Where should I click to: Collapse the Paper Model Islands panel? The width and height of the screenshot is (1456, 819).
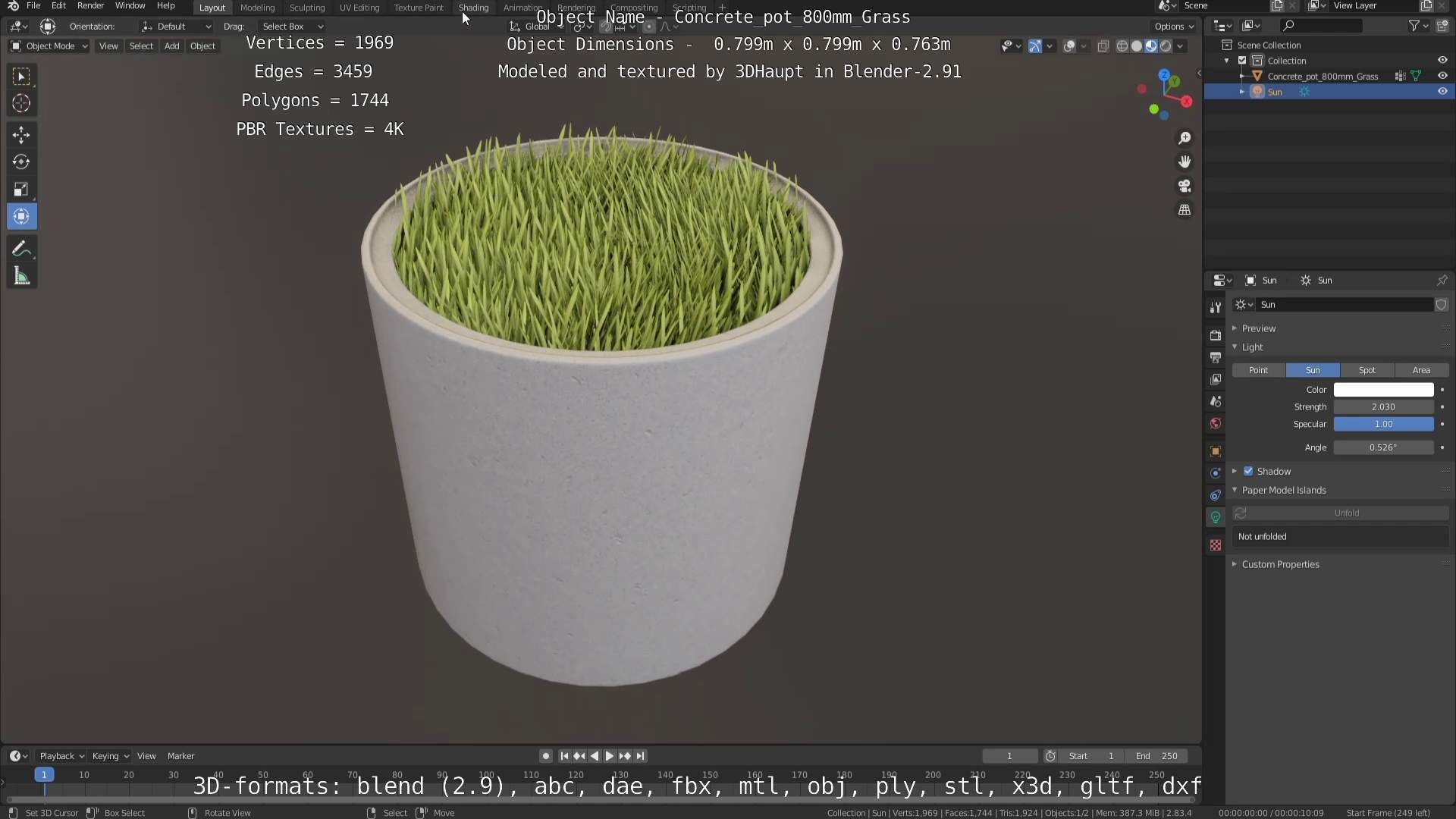point(1283,491)
